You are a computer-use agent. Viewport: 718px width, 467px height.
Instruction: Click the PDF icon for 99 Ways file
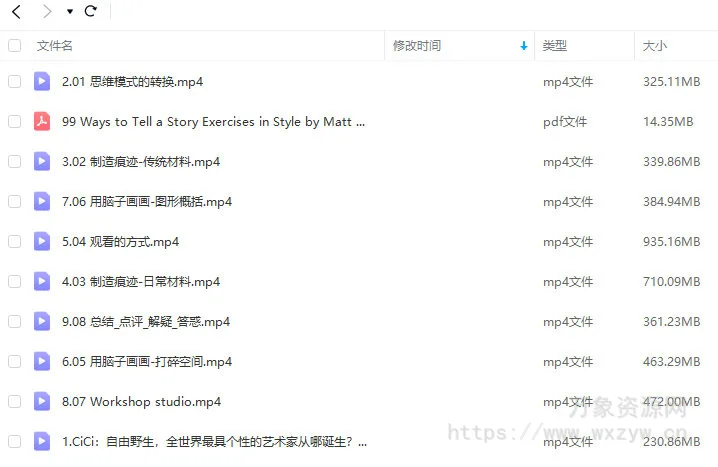(x=42, y=122)
